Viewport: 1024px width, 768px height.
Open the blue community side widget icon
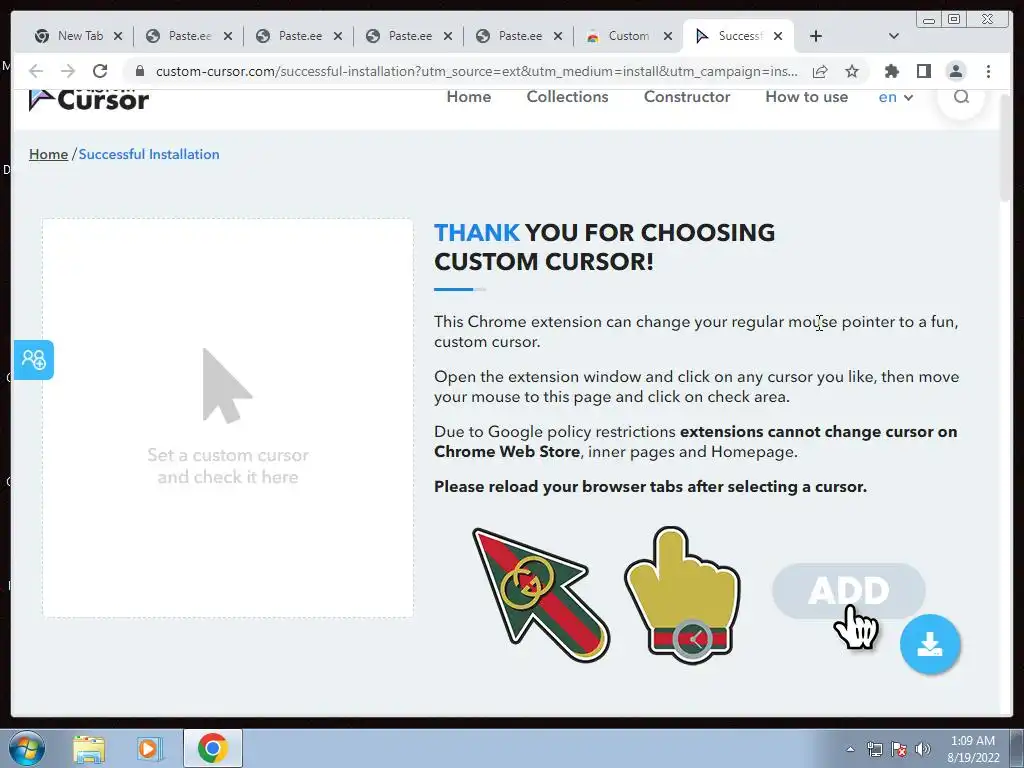pos(33,359)
